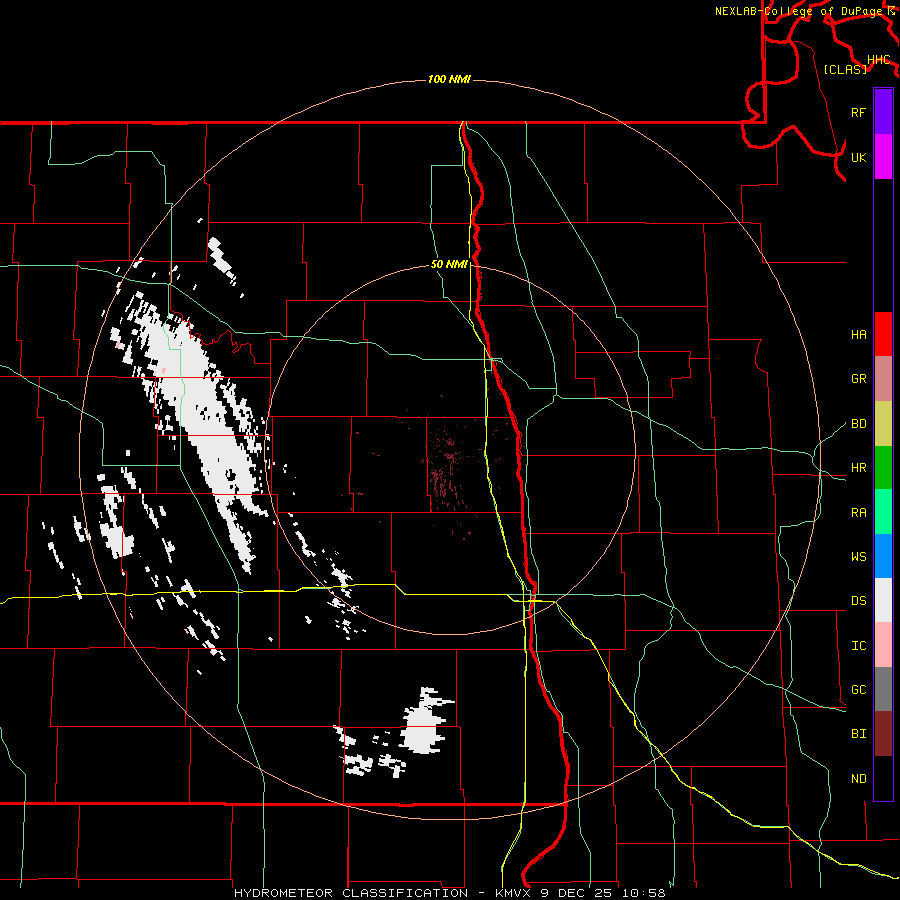Click the IC pink legend swatch
Viewport: 900px width, 900px height.
click(883, 645)
